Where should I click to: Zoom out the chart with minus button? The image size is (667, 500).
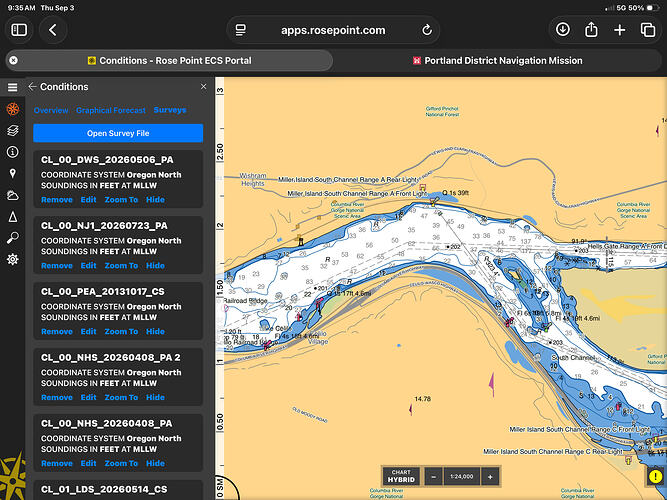click(x=433, y=477)
